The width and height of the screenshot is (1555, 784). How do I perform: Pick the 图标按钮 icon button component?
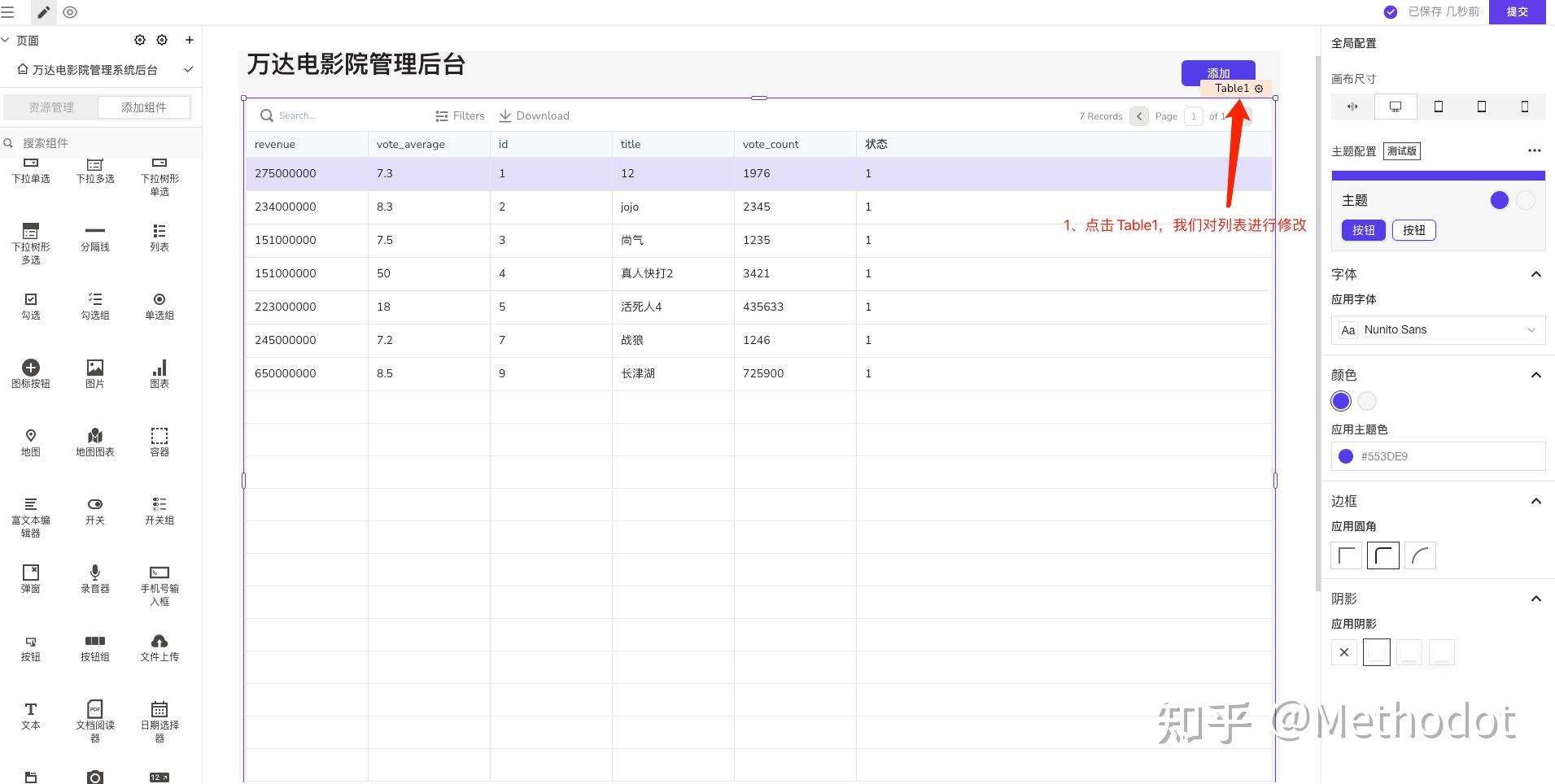click(31, 375)
